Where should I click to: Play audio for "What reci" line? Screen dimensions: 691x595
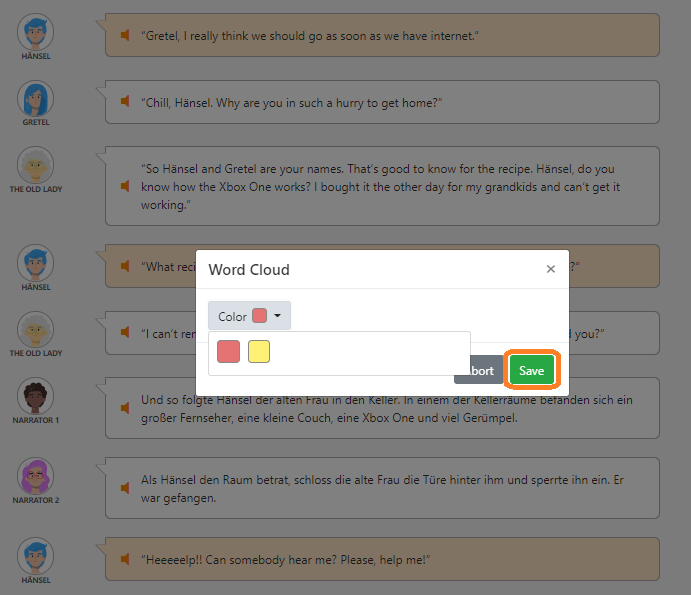point(125,266)
